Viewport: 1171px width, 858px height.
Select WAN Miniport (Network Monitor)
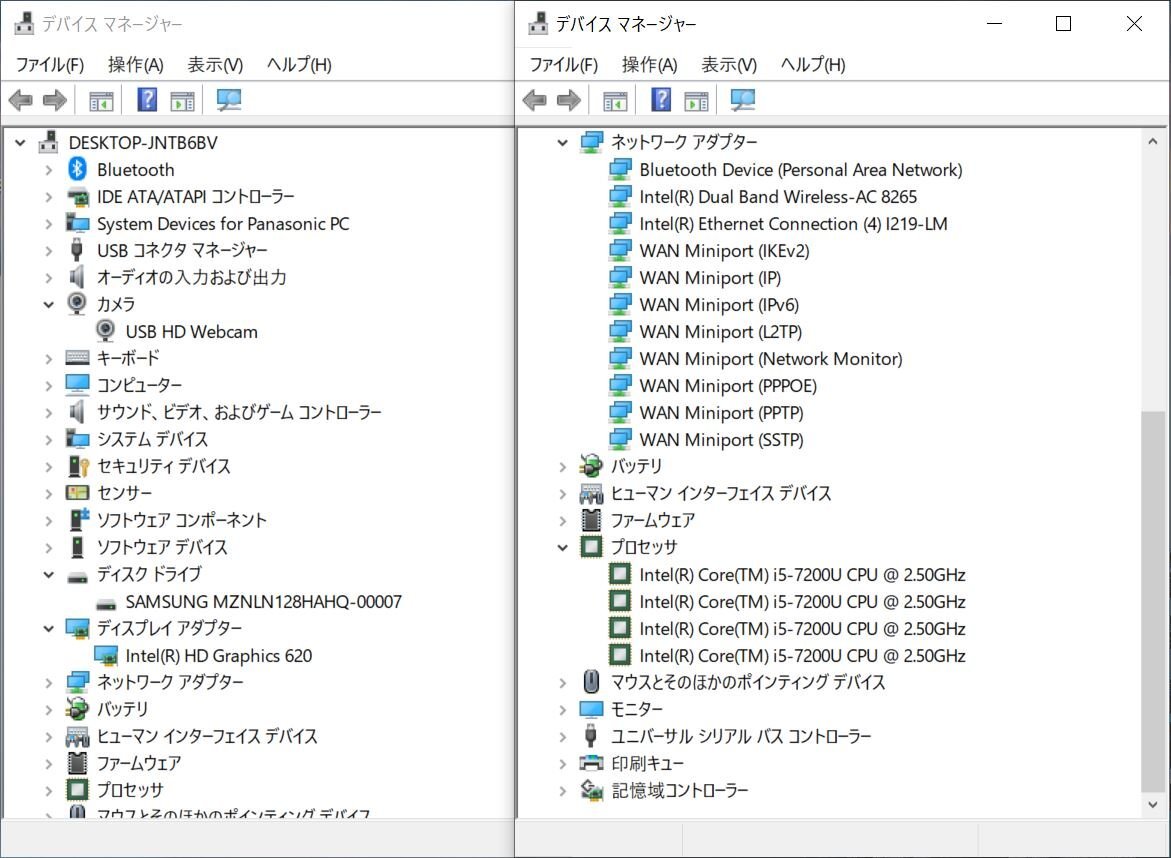(x=771, y=358)
